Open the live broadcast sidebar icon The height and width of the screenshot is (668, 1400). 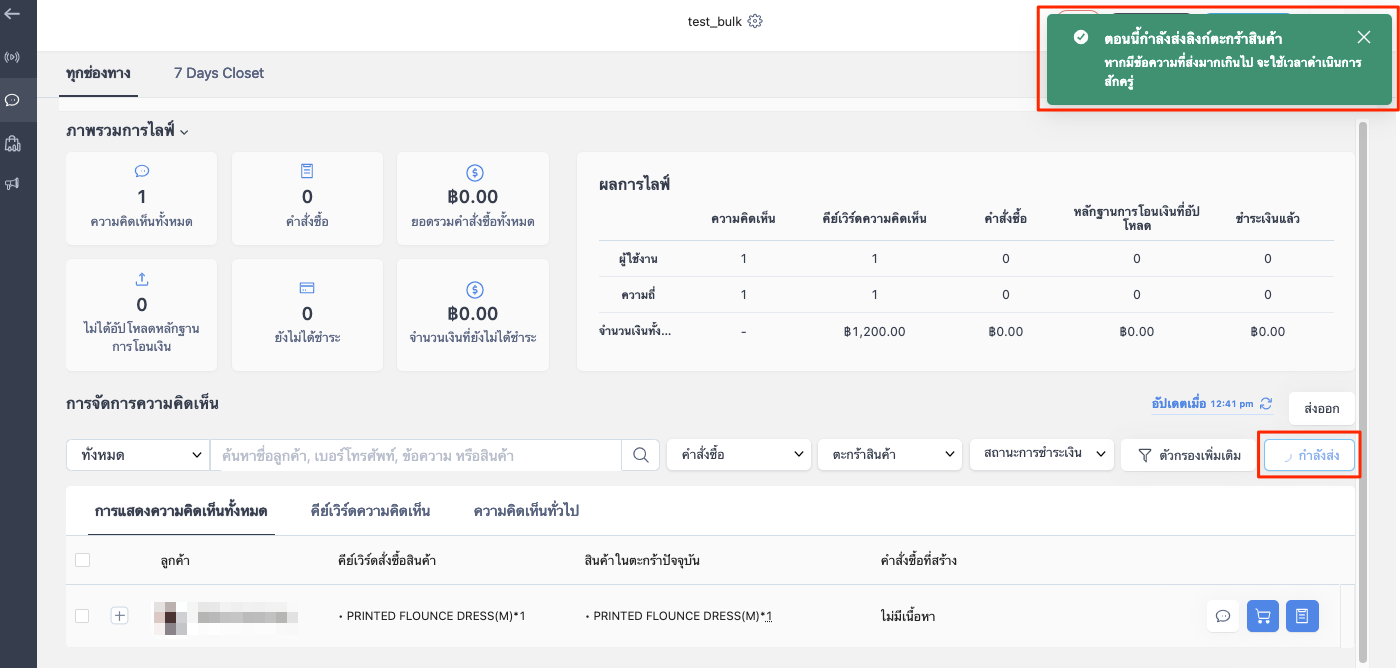[x=12, y=57]
